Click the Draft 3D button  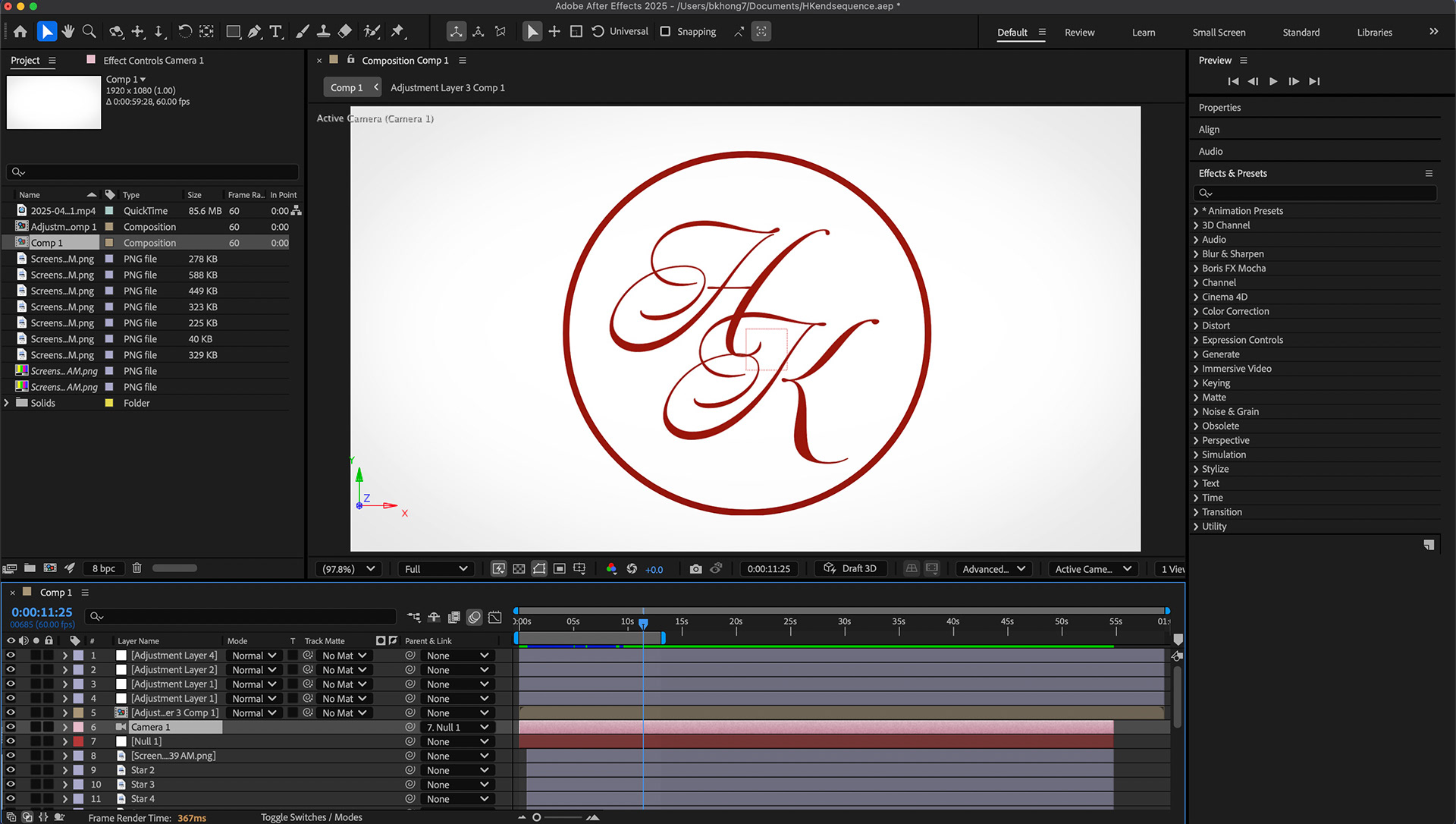tap(850, 568)
